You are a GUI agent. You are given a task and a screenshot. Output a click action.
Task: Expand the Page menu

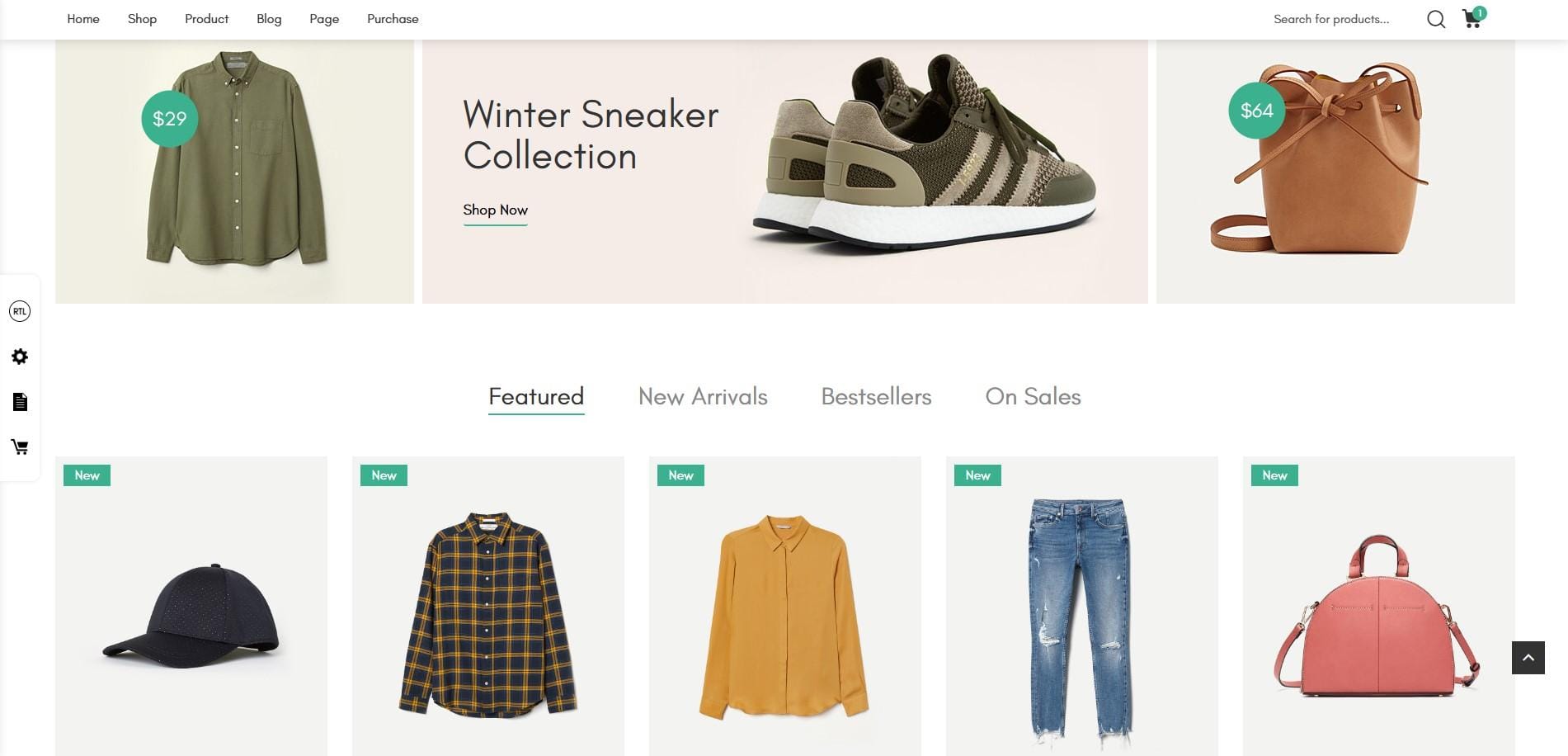click(324, 19)
